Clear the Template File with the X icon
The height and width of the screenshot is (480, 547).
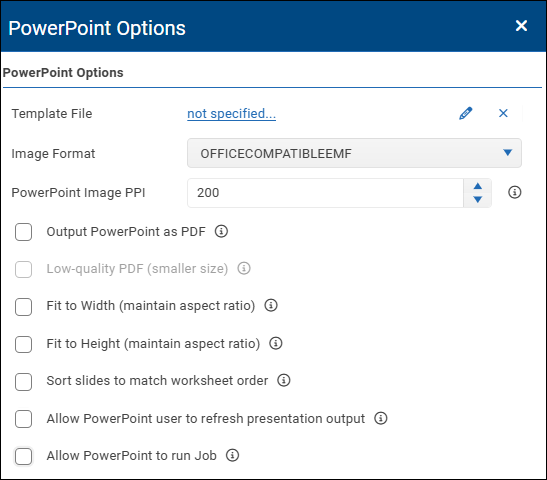(503, 113)
